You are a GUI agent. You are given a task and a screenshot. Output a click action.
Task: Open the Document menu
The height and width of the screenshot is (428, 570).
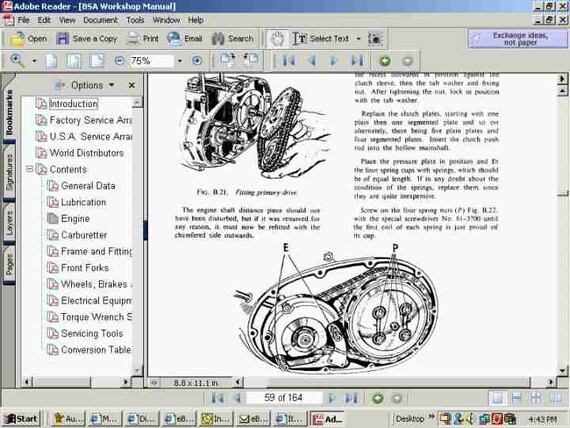coord(100,20)
